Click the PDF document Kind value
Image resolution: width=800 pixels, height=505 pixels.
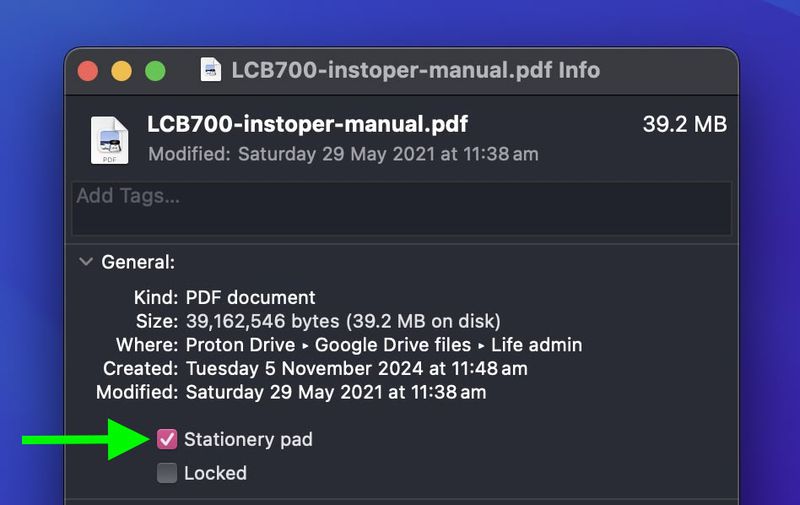[x=250, y=297]
